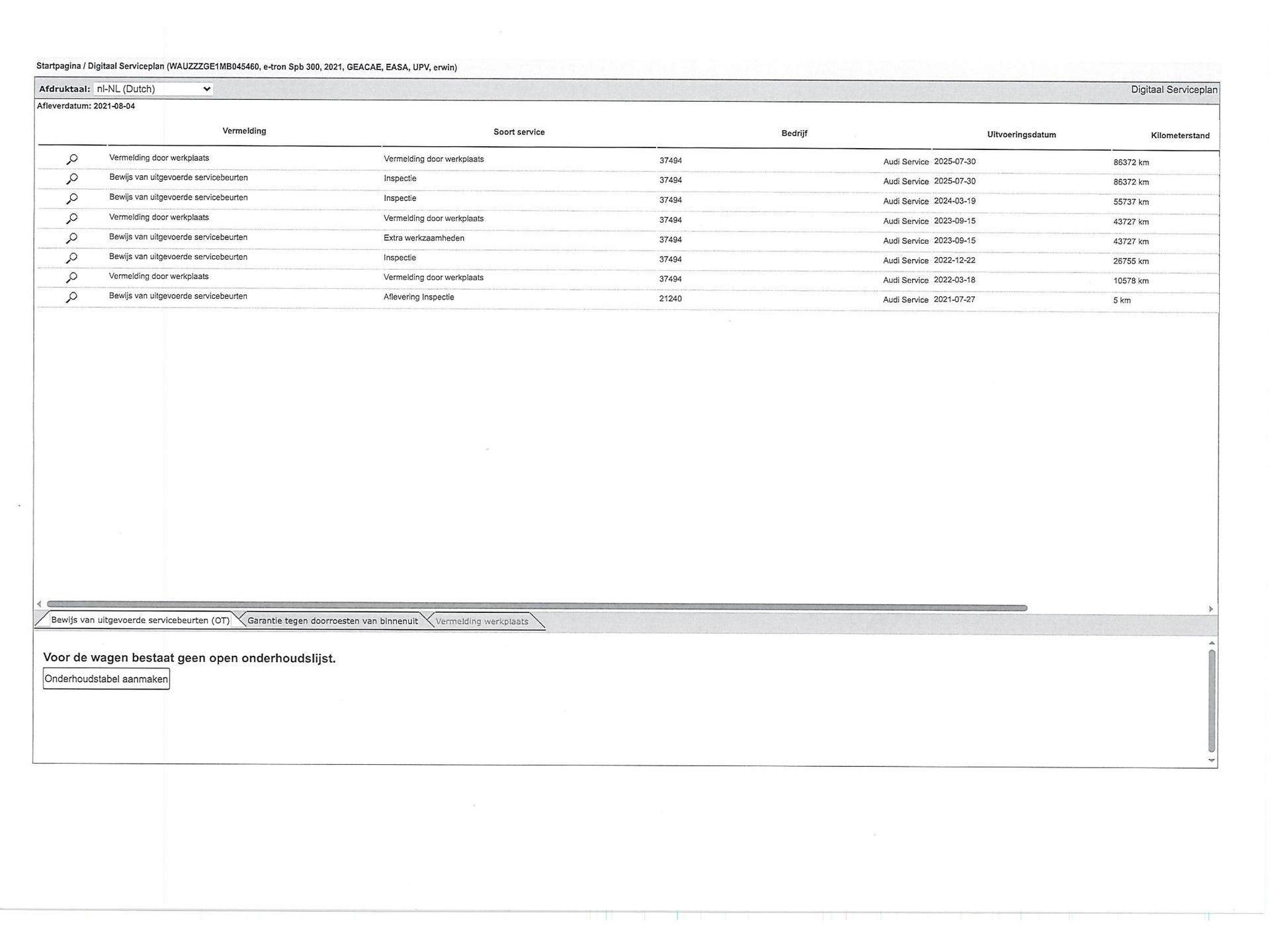Click Onderhoudstabel aanmaken button
The height and width of the screenshot is (952, 1270).
pyautogui.click(x=106, y=679)
